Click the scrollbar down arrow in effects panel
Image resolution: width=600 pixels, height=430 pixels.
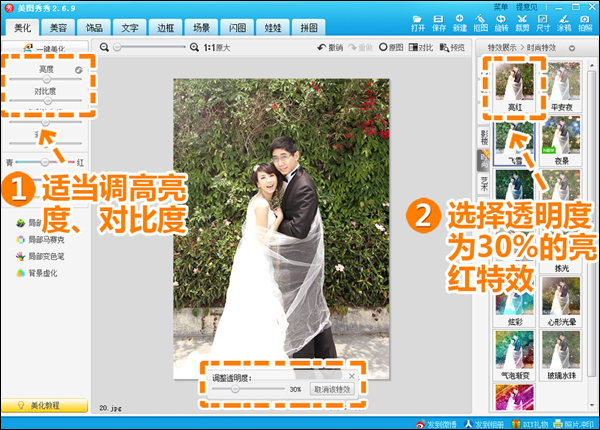click(x=592, y=405)
